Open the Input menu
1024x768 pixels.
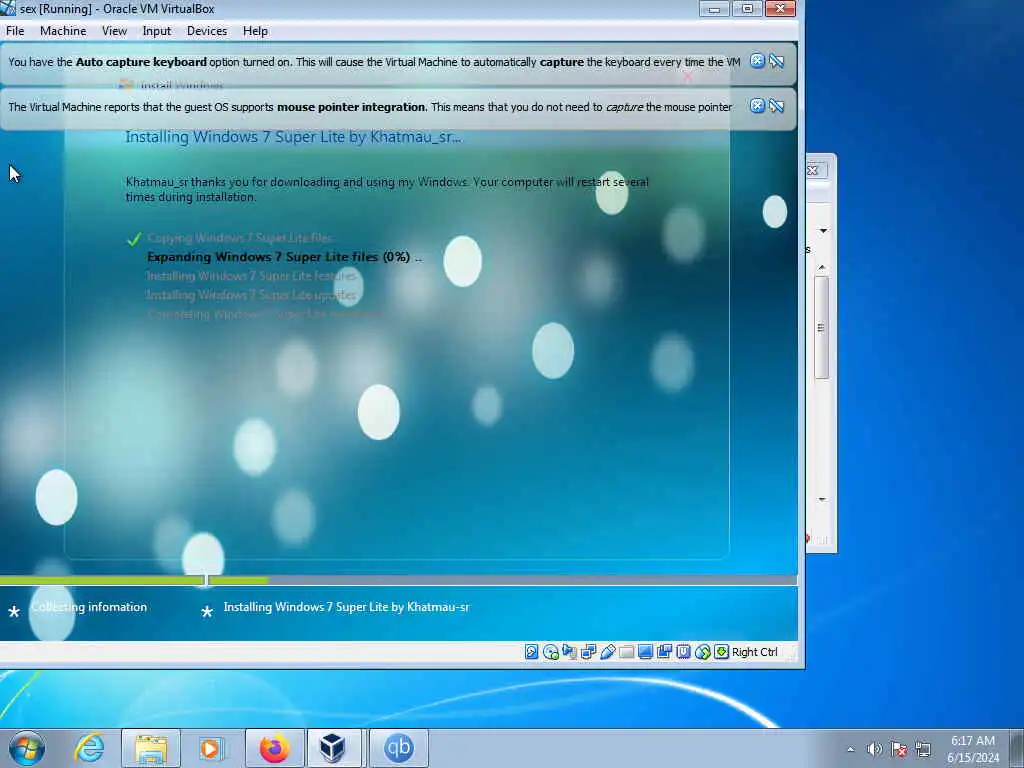[x=157, y=31]
